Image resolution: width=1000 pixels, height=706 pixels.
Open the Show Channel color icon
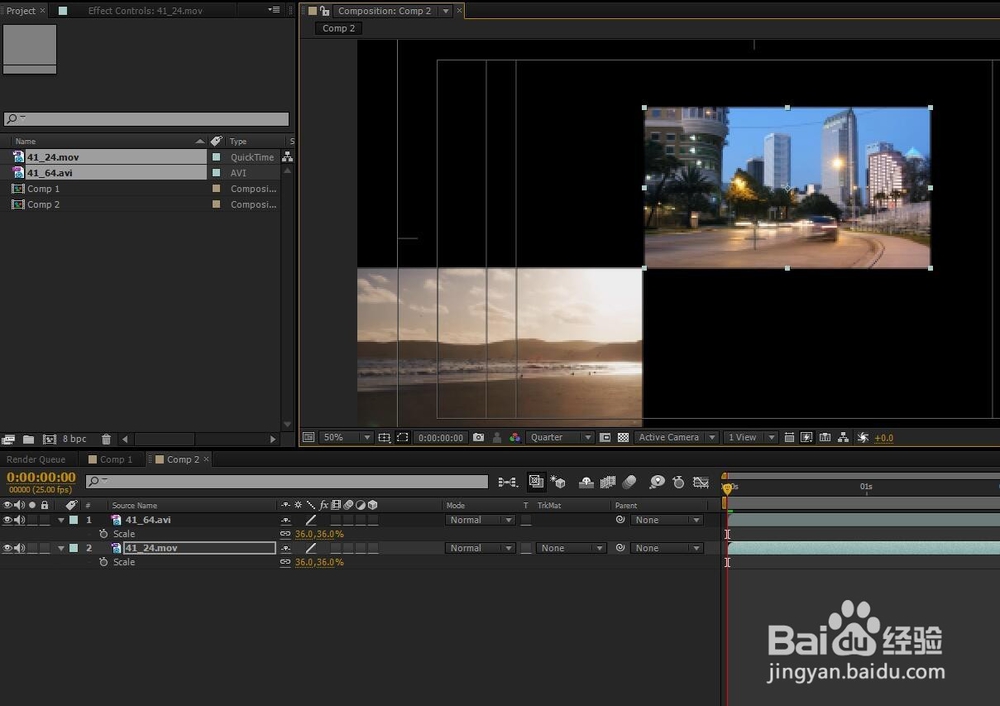(515, 438)
